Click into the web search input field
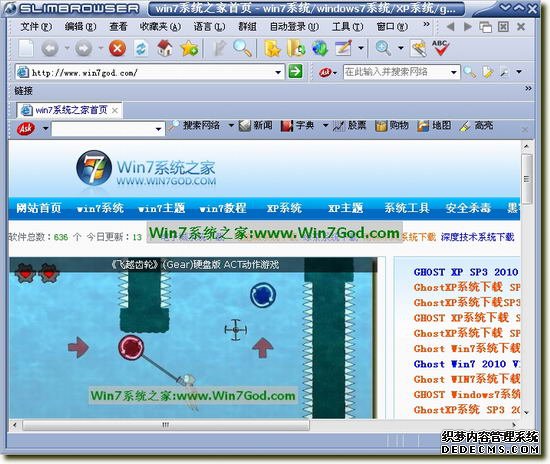 396,72
